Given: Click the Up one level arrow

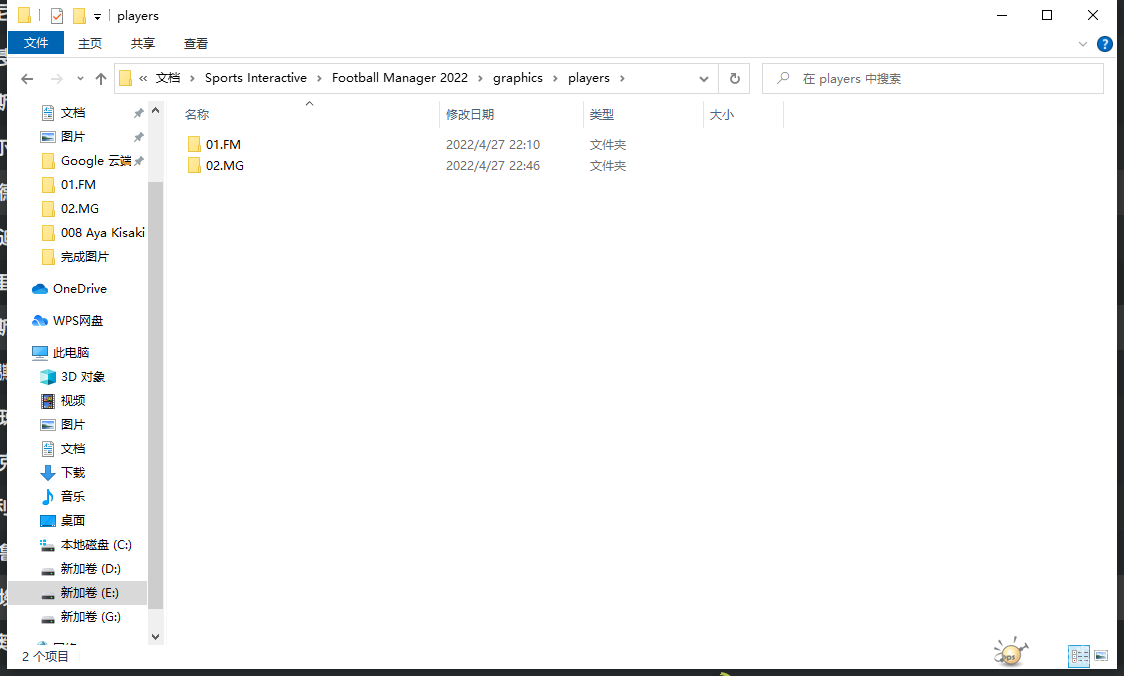Looking at the screenshot, I should click(x=101, y=79).
